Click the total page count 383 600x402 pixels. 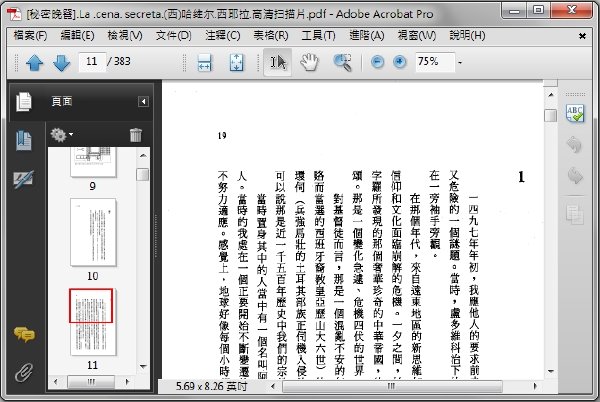click(122, 61)
